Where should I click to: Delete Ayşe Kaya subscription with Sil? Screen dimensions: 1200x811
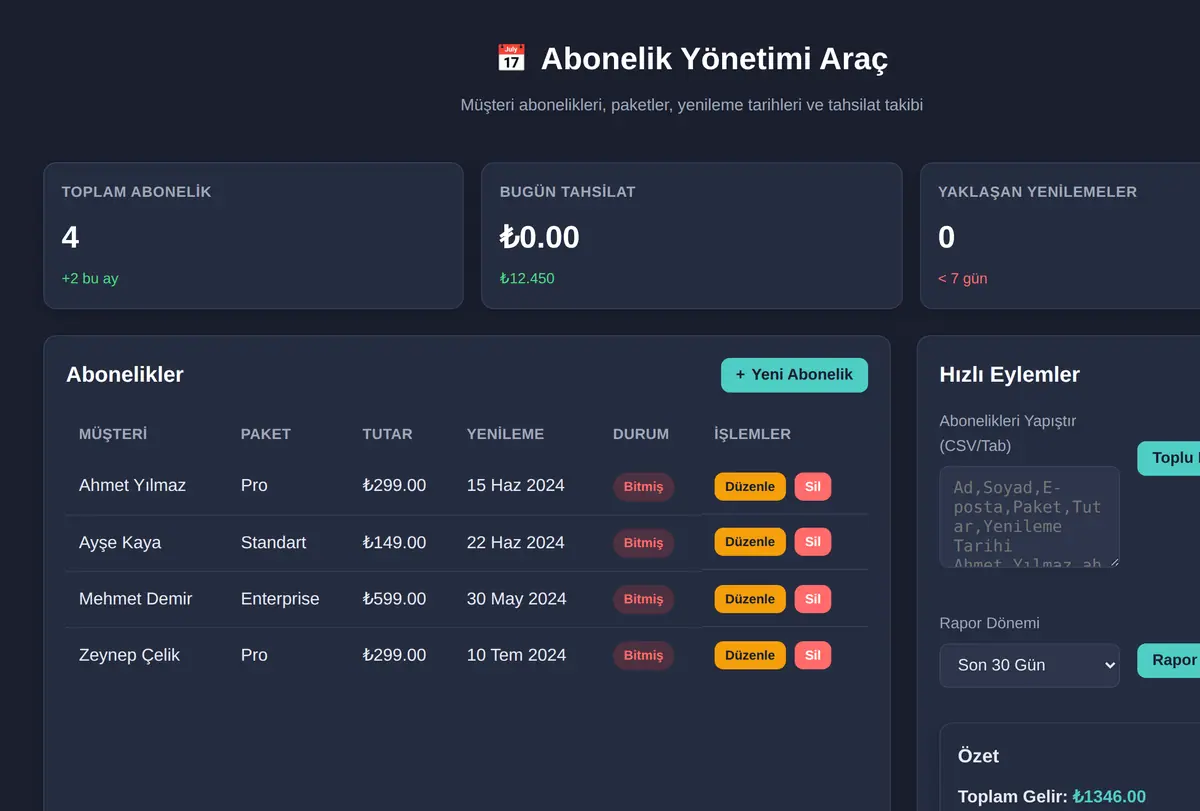tap(813, 542)
